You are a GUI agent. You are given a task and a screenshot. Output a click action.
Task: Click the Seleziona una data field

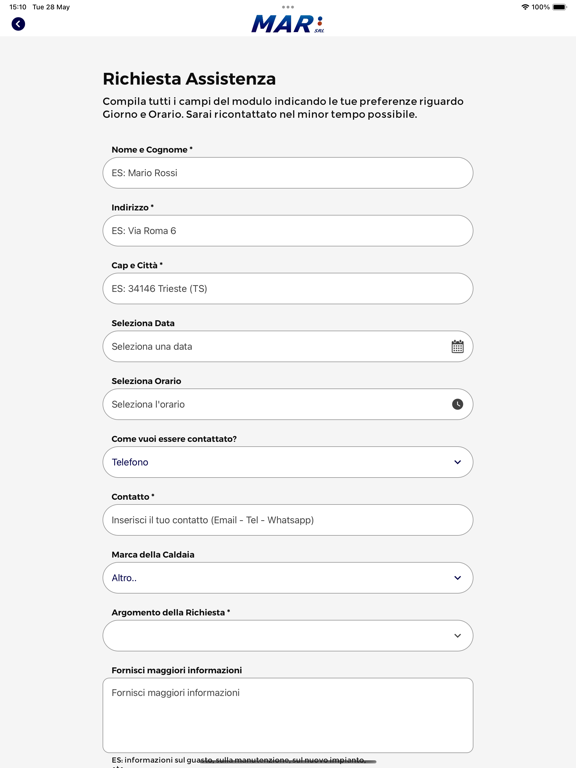click(x=288, y=346)
